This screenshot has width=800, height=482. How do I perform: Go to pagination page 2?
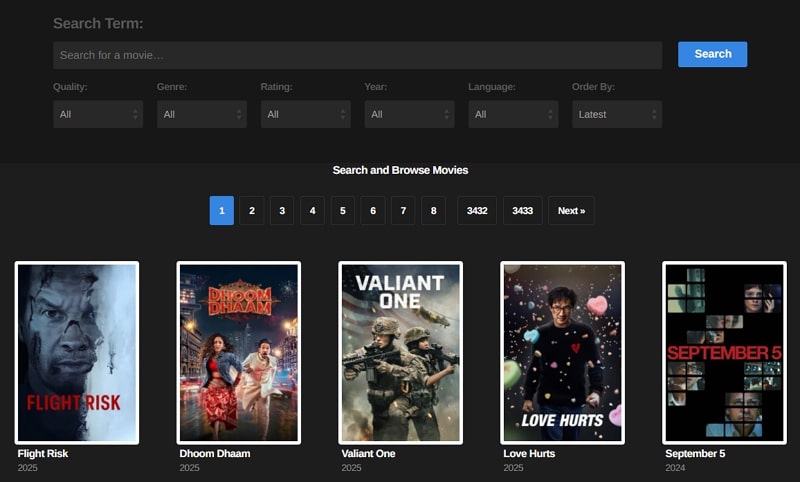[252, 211]
